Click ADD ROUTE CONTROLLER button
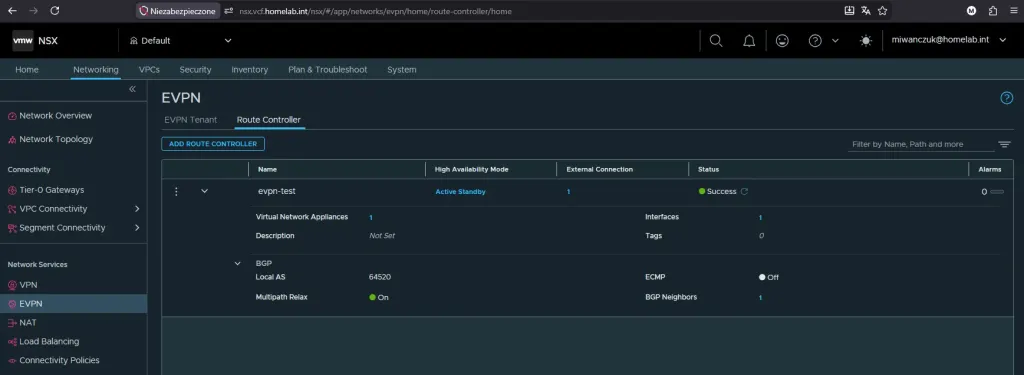 [213, 144]
